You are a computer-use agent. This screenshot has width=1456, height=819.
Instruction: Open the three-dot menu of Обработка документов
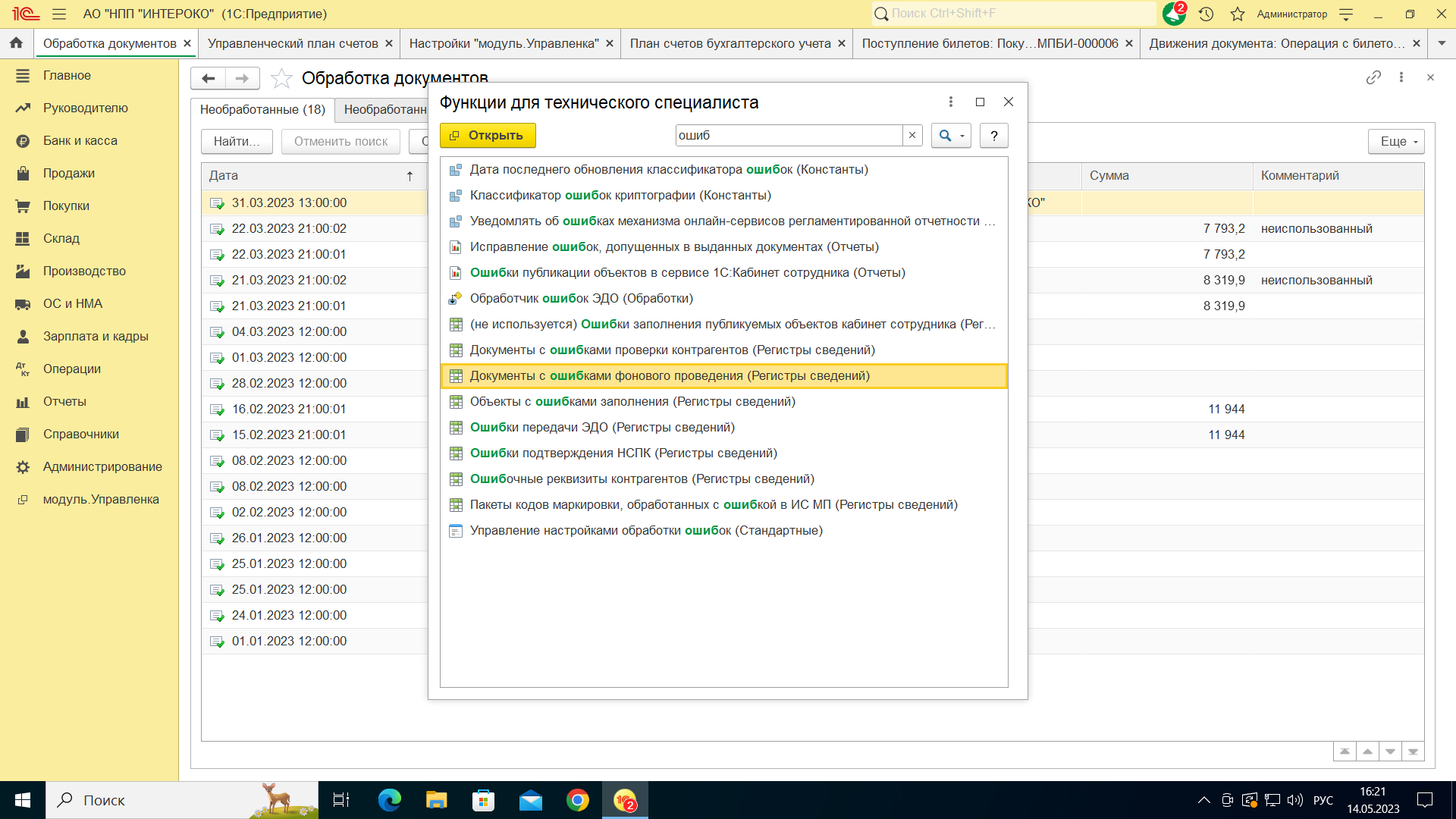pyautogui.click(x=1401, y=77)
